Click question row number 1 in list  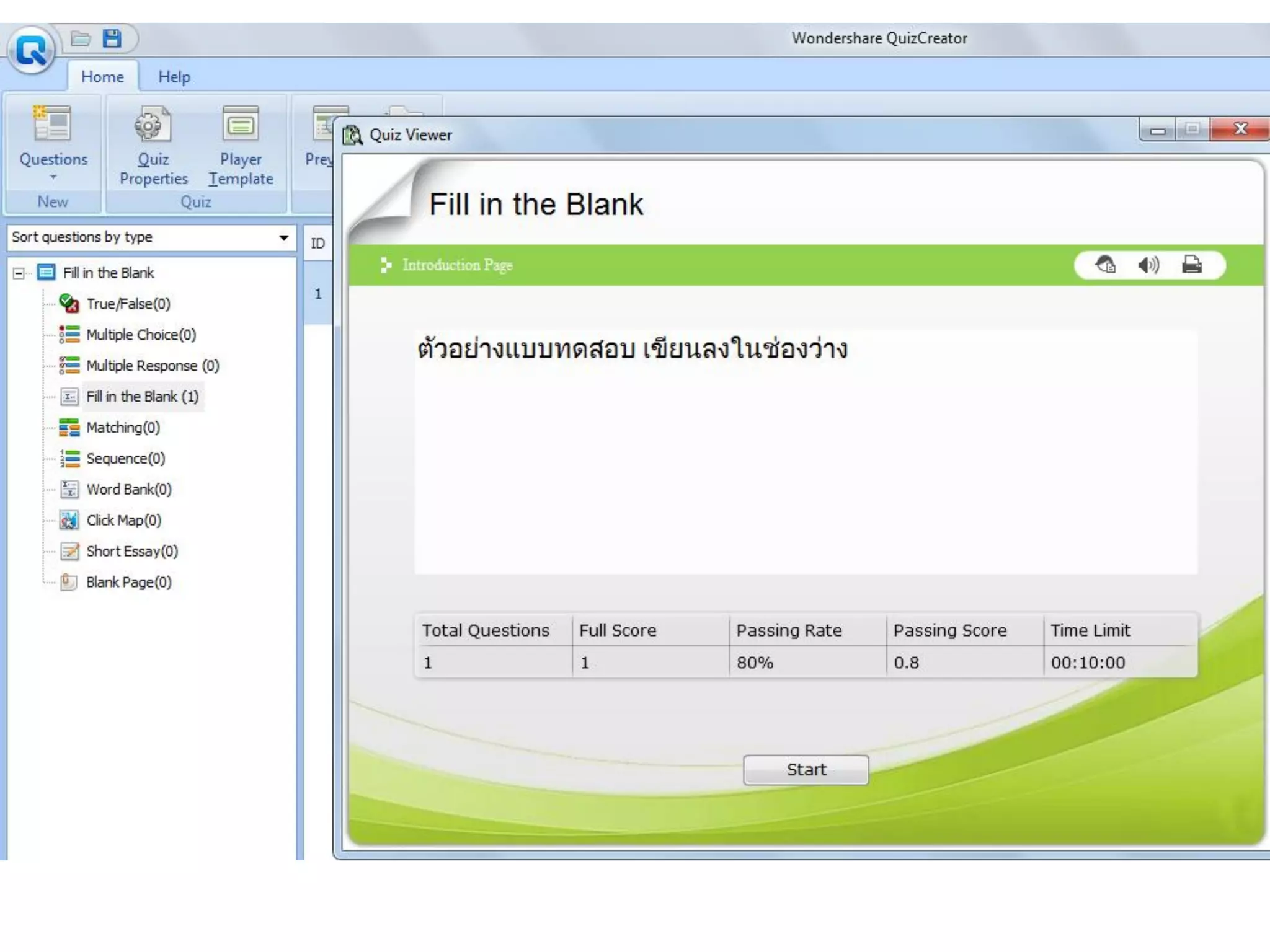coord(318,294)
